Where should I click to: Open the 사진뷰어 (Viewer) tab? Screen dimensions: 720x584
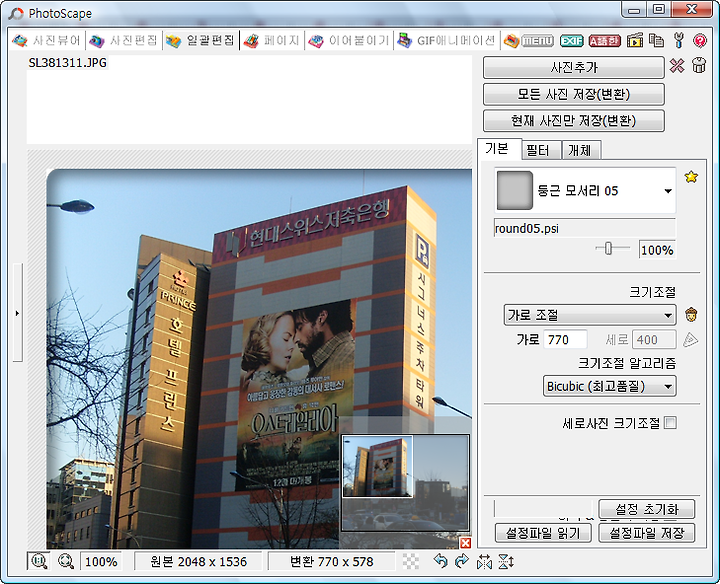pos(46,41)
